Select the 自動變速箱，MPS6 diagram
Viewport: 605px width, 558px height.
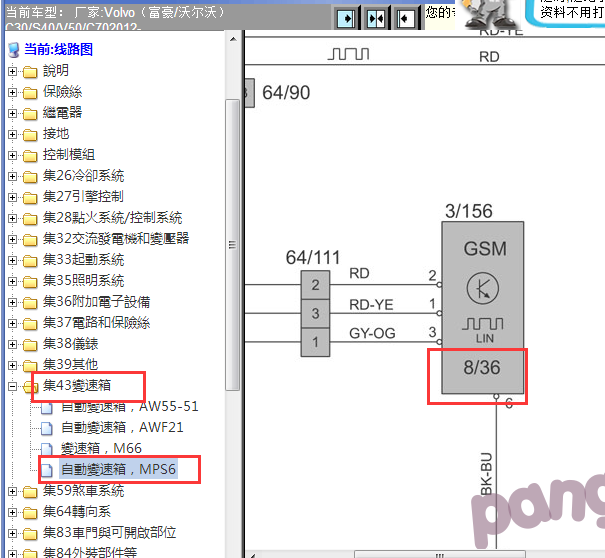coord(118,469)
